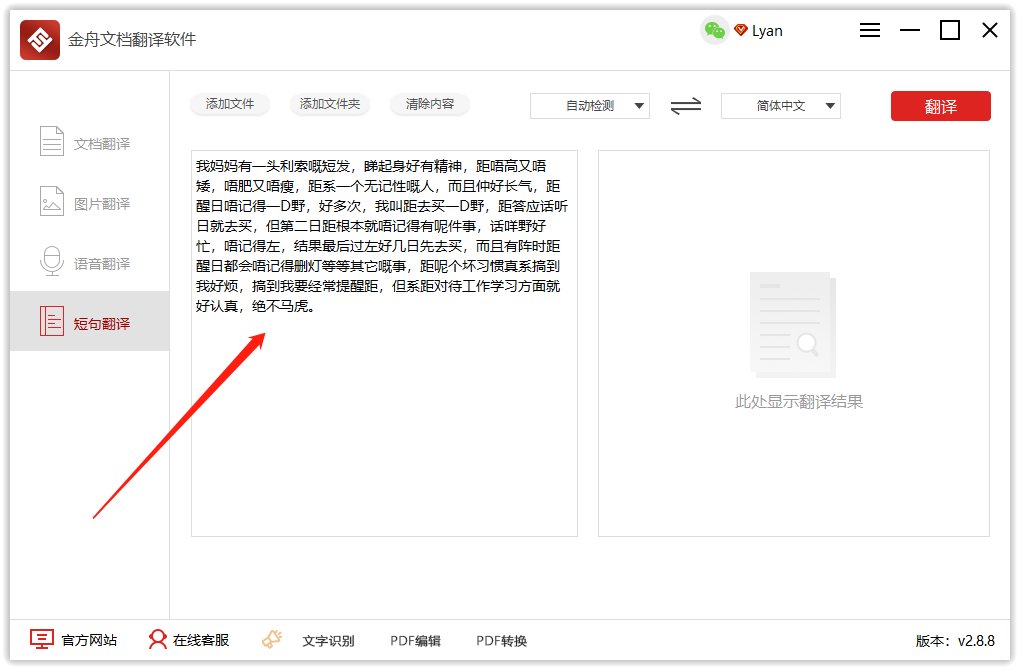Expand the source language selection arrow
Screen dimensions: 1020x670
(x=641, y=105)
